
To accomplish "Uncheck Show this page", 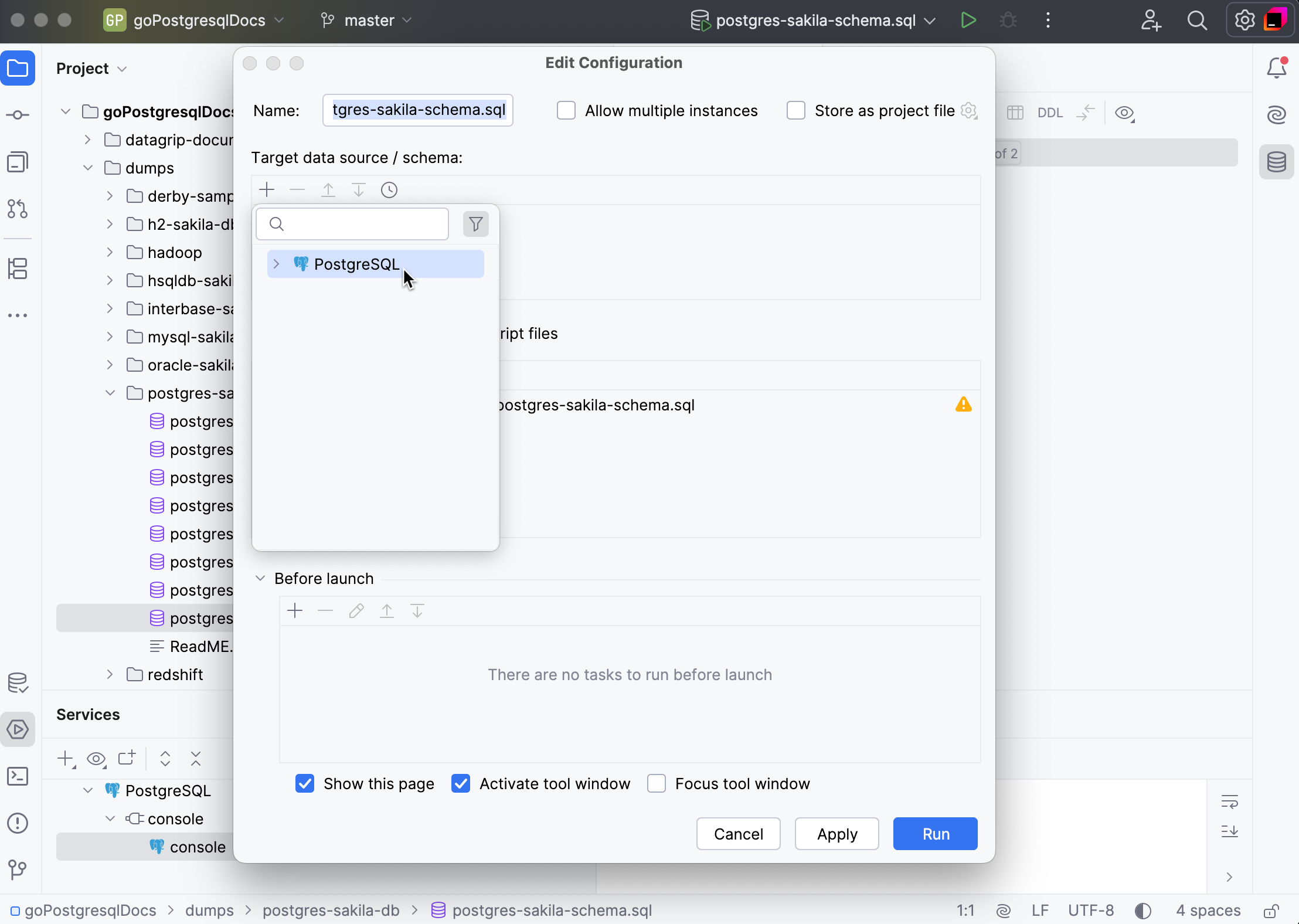I will pyautogui.click(x=304, y=783).
